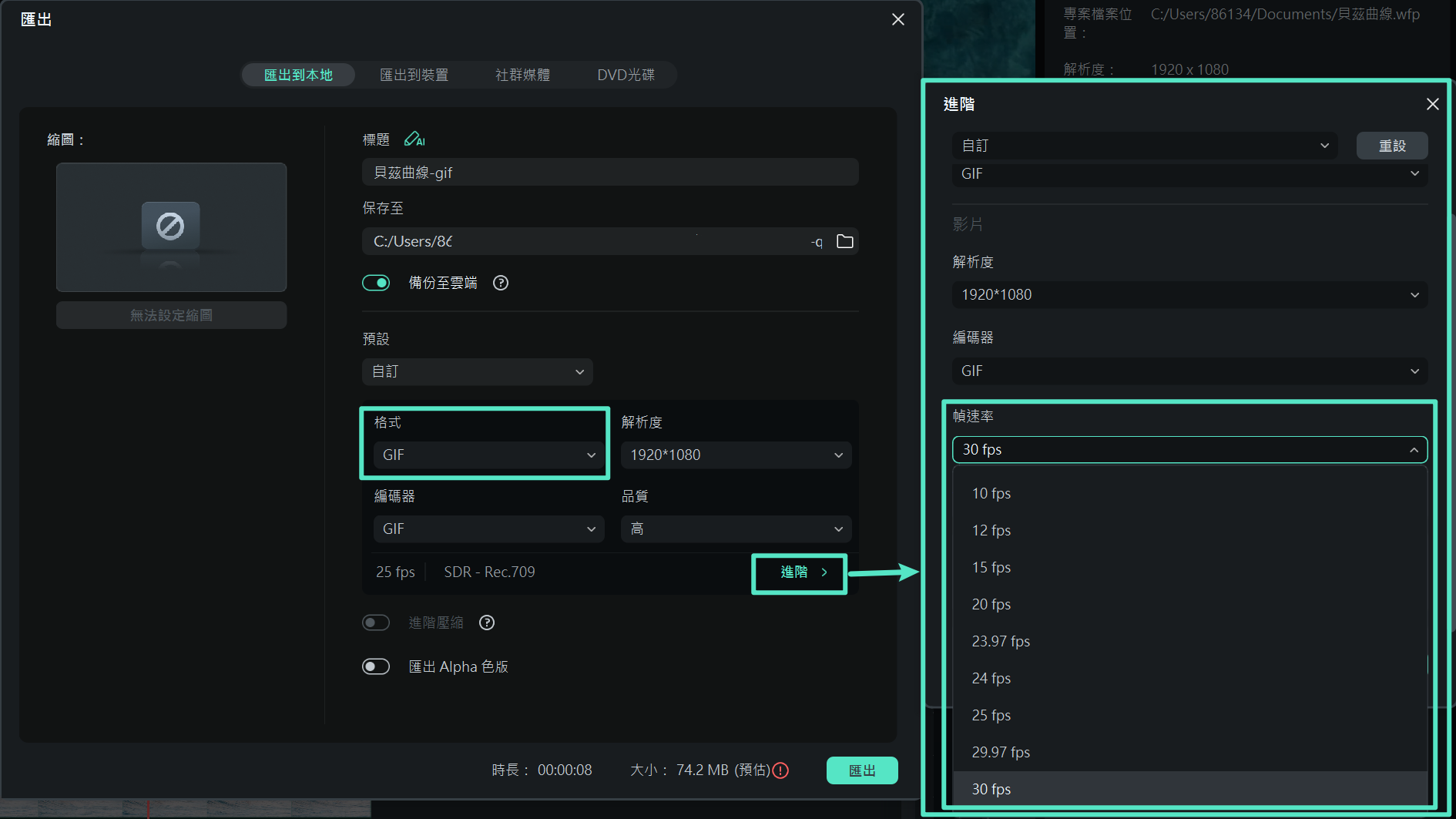The height and width of the screenshot is (819, 1456).
Task: Open the save location folder browser icon
Action: (x=845, y=241)
